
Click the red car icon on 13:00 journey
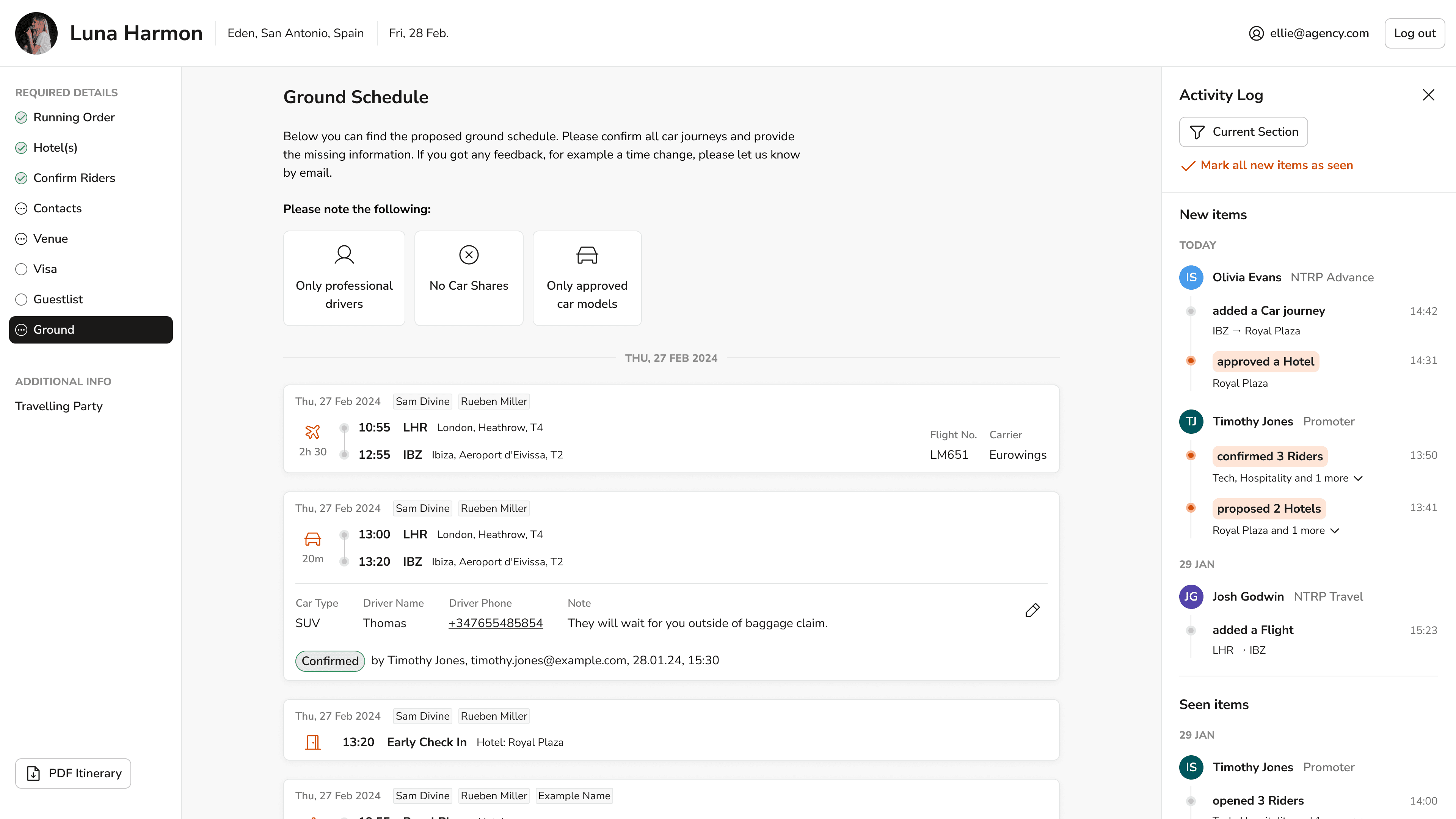312,539
